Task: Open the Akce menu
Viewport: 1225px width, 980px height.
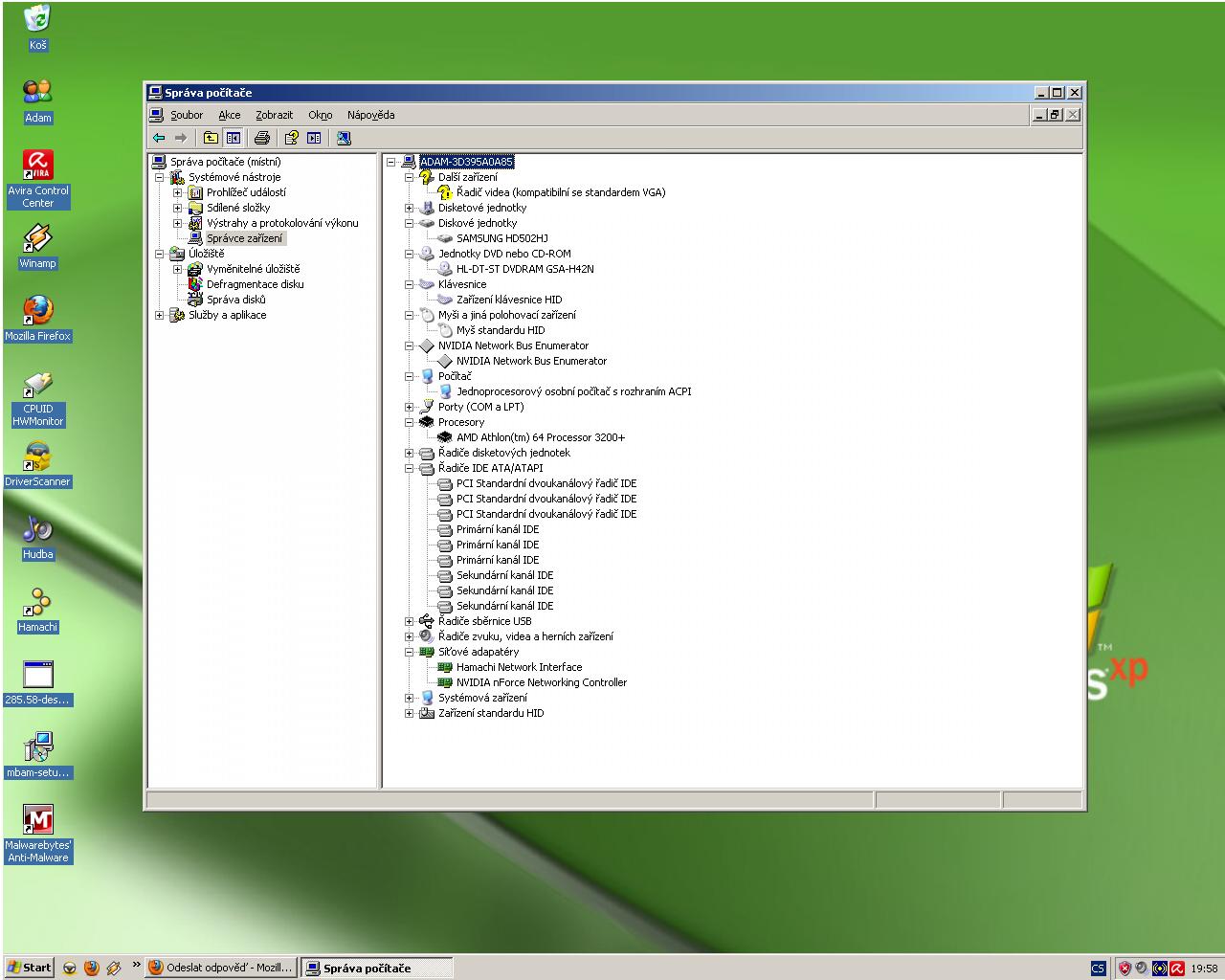Action: point(229,115)
